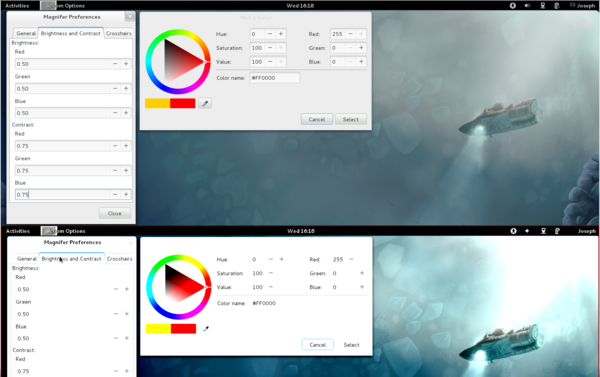Click Activities in the top bar

coord(17,5)
